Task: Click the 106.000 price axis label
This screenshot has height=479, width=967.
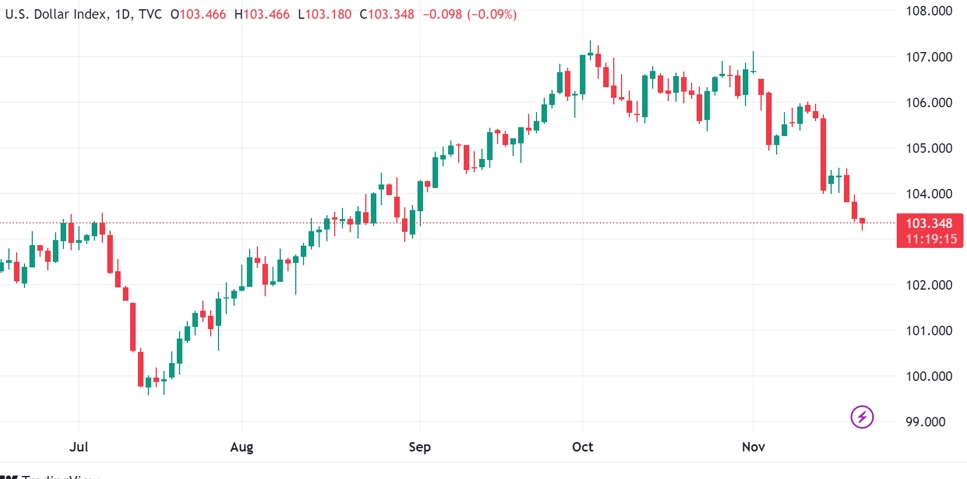Action: [927, 102]
